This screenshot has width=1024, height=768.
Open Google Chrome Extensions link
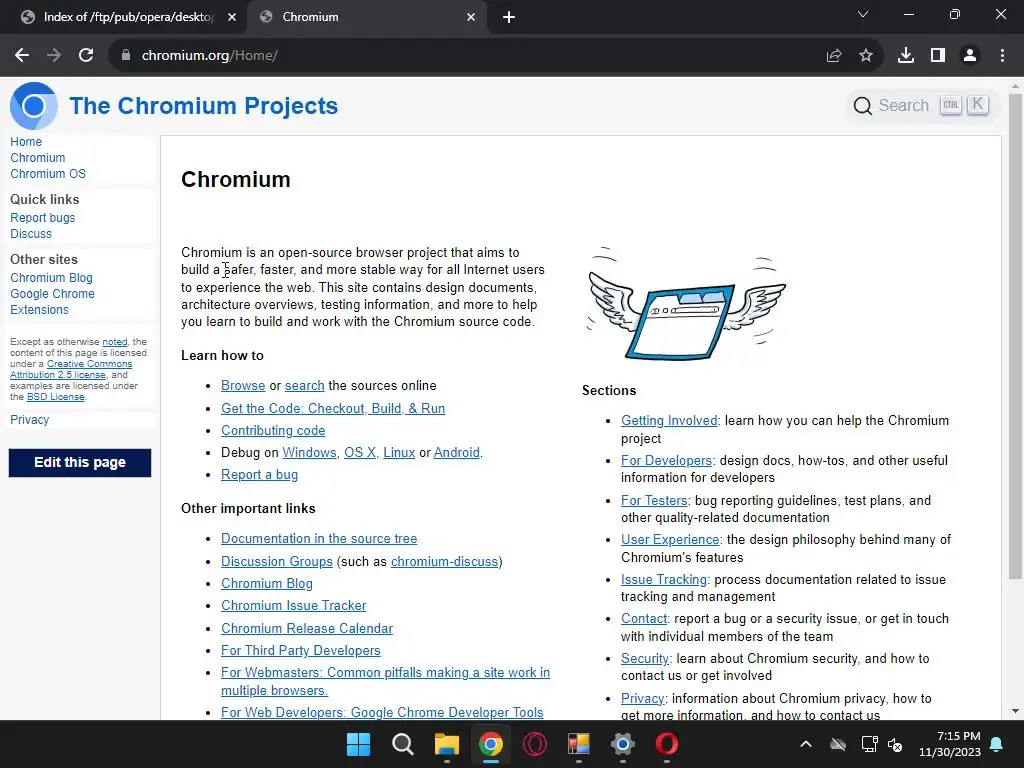pyautogui.click(x=52, y=302)
